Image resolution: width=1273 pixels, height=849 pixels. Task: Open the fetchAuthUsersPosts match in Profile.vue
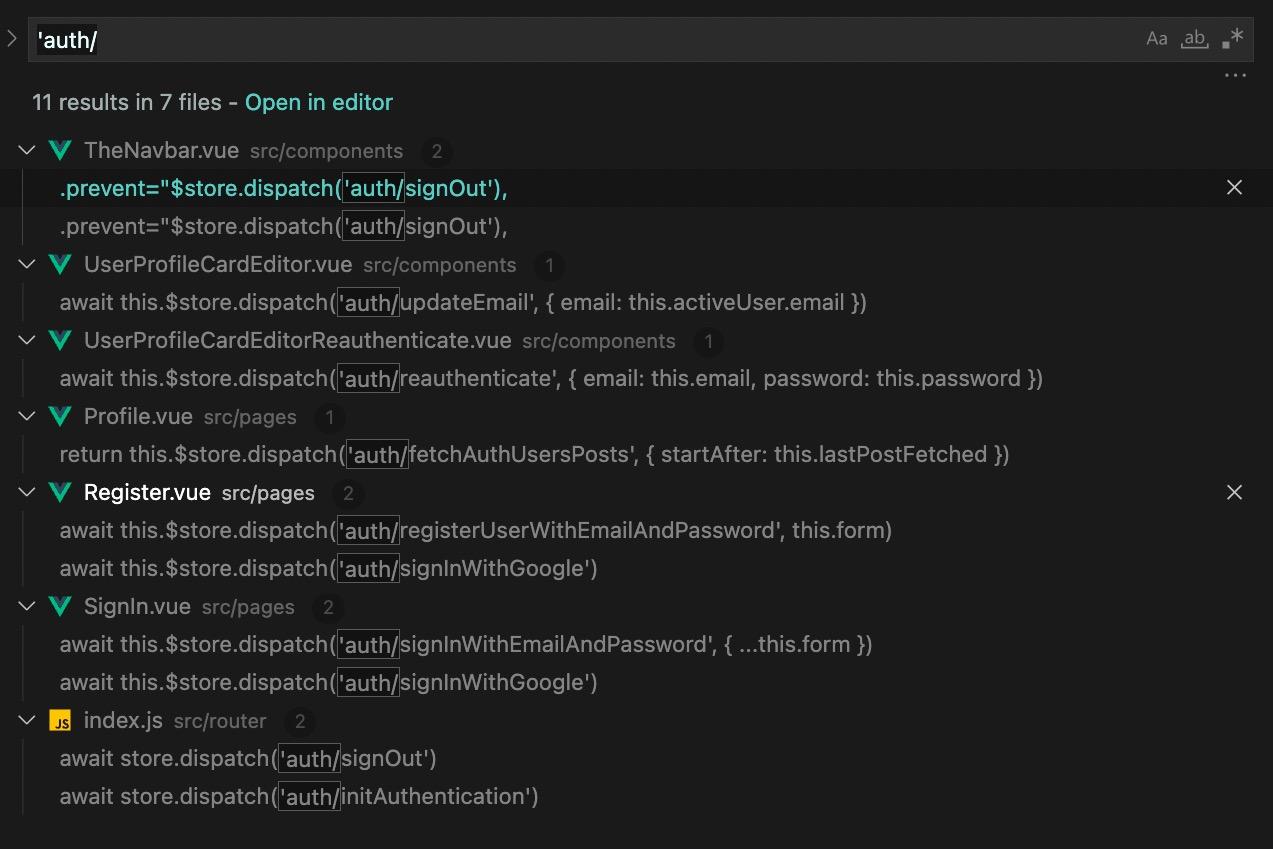534,455
